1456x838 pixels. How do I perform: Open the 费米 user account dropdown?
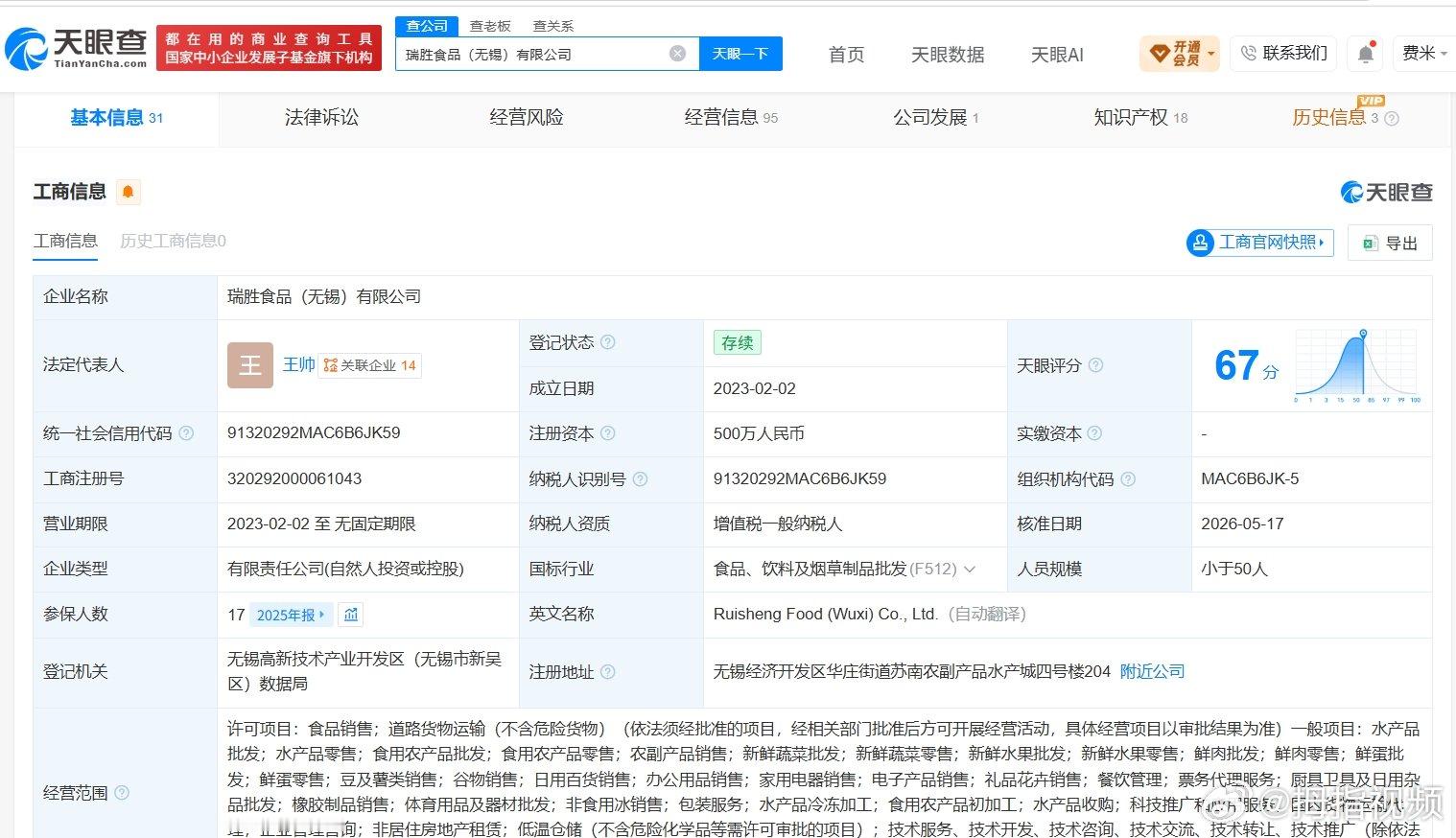(x=1424, y=54)
